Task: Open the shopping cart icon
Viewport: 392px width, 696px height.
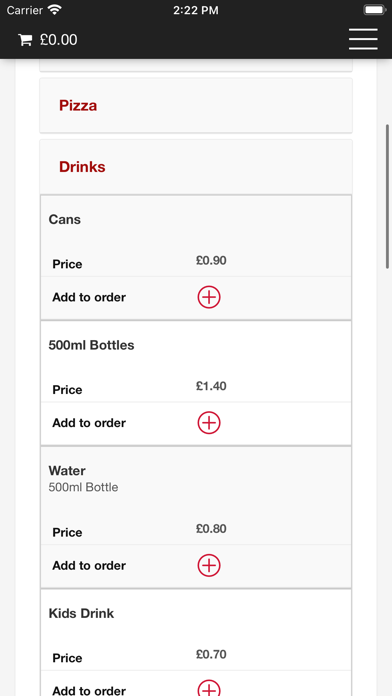Action: [25, 40]
